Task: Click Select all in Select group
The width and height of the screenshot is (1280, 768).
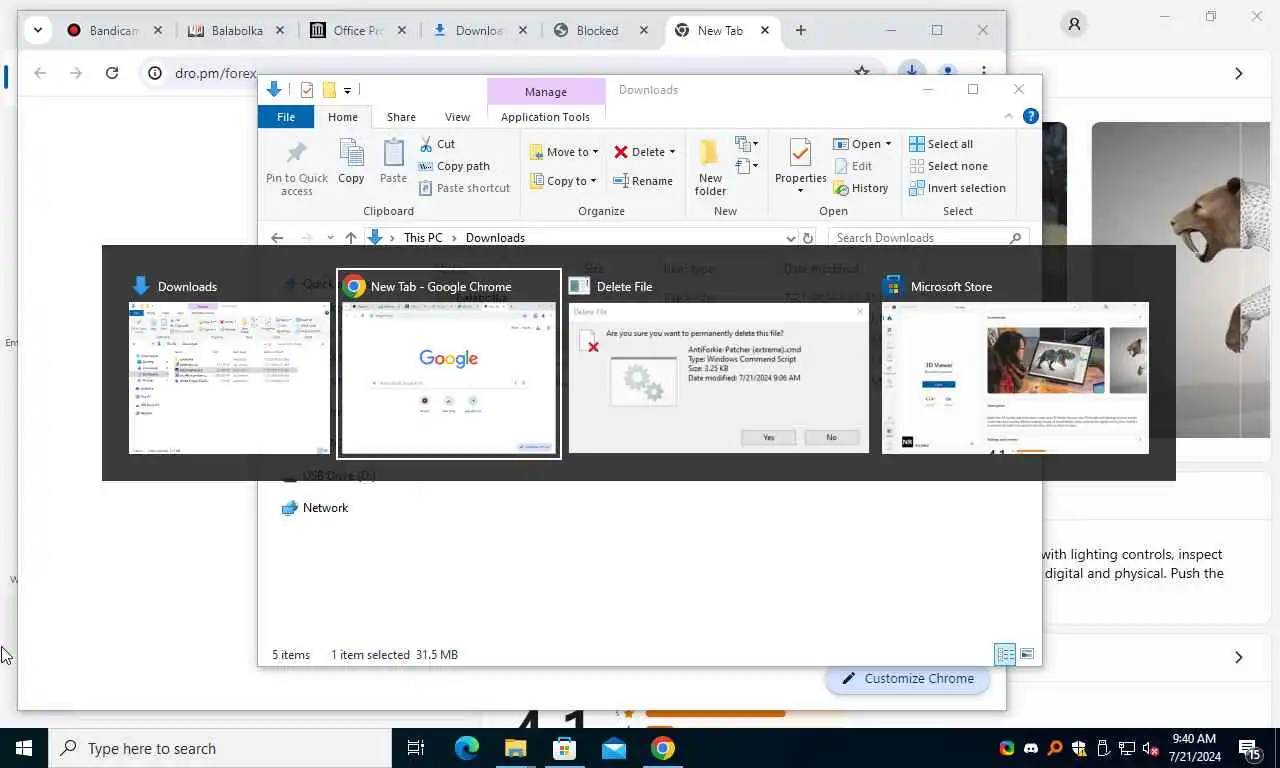Action: point(941,144)
